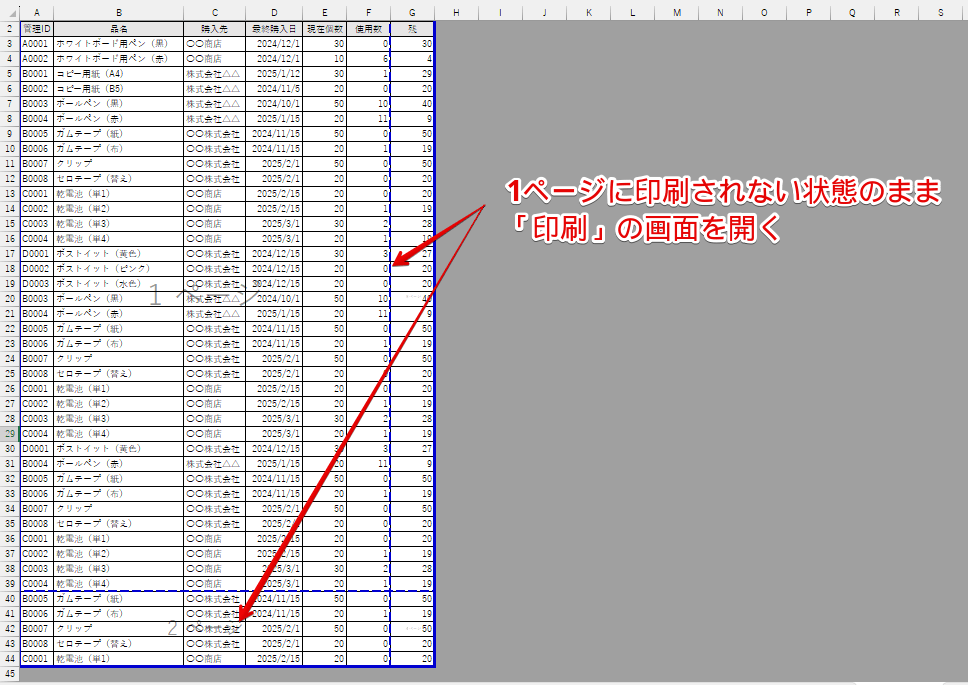
Task: Select the 現在個数 header cell
Action: click(325, 29)
